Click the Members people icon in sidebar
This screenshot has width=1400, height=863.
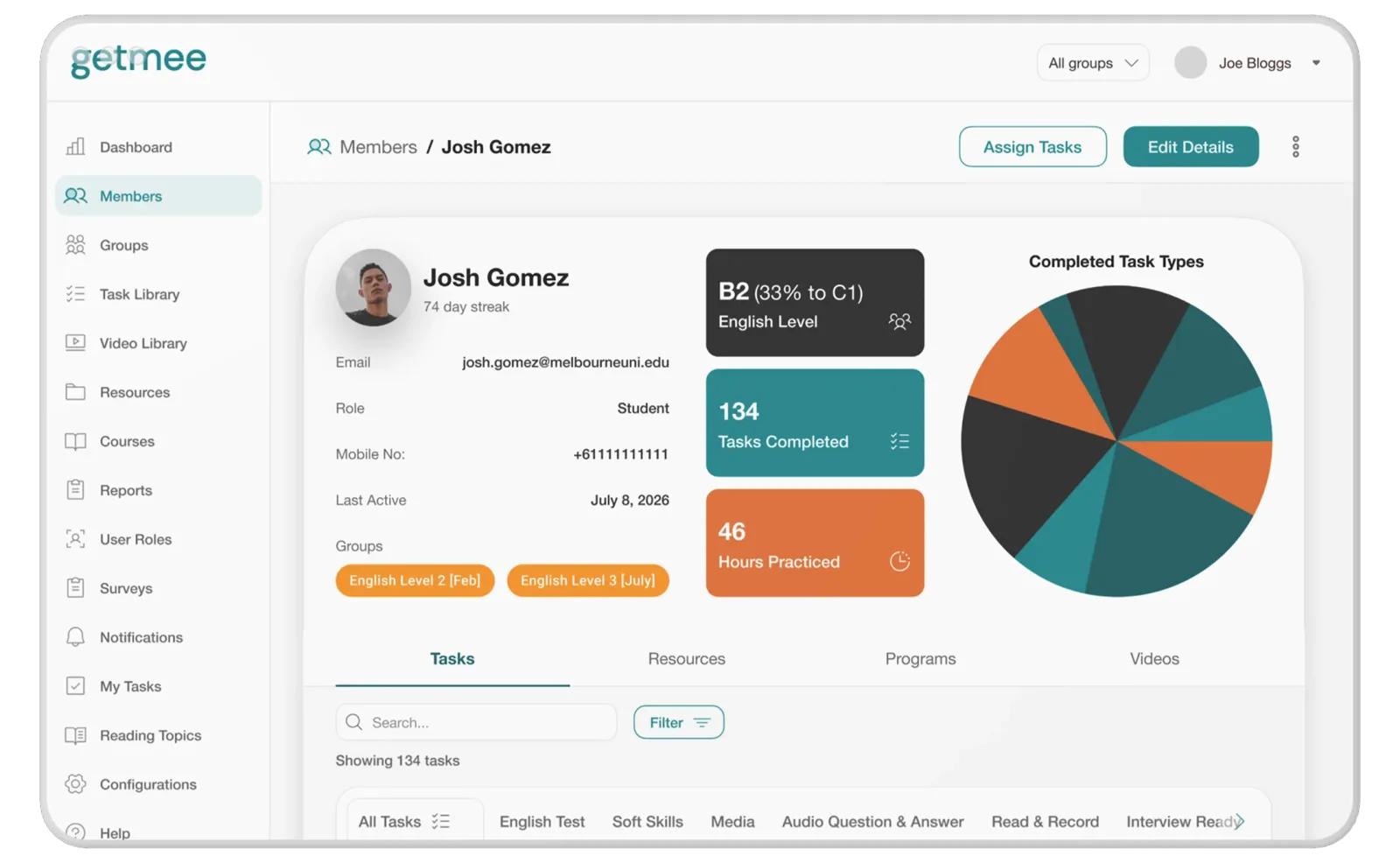point(76,195)
